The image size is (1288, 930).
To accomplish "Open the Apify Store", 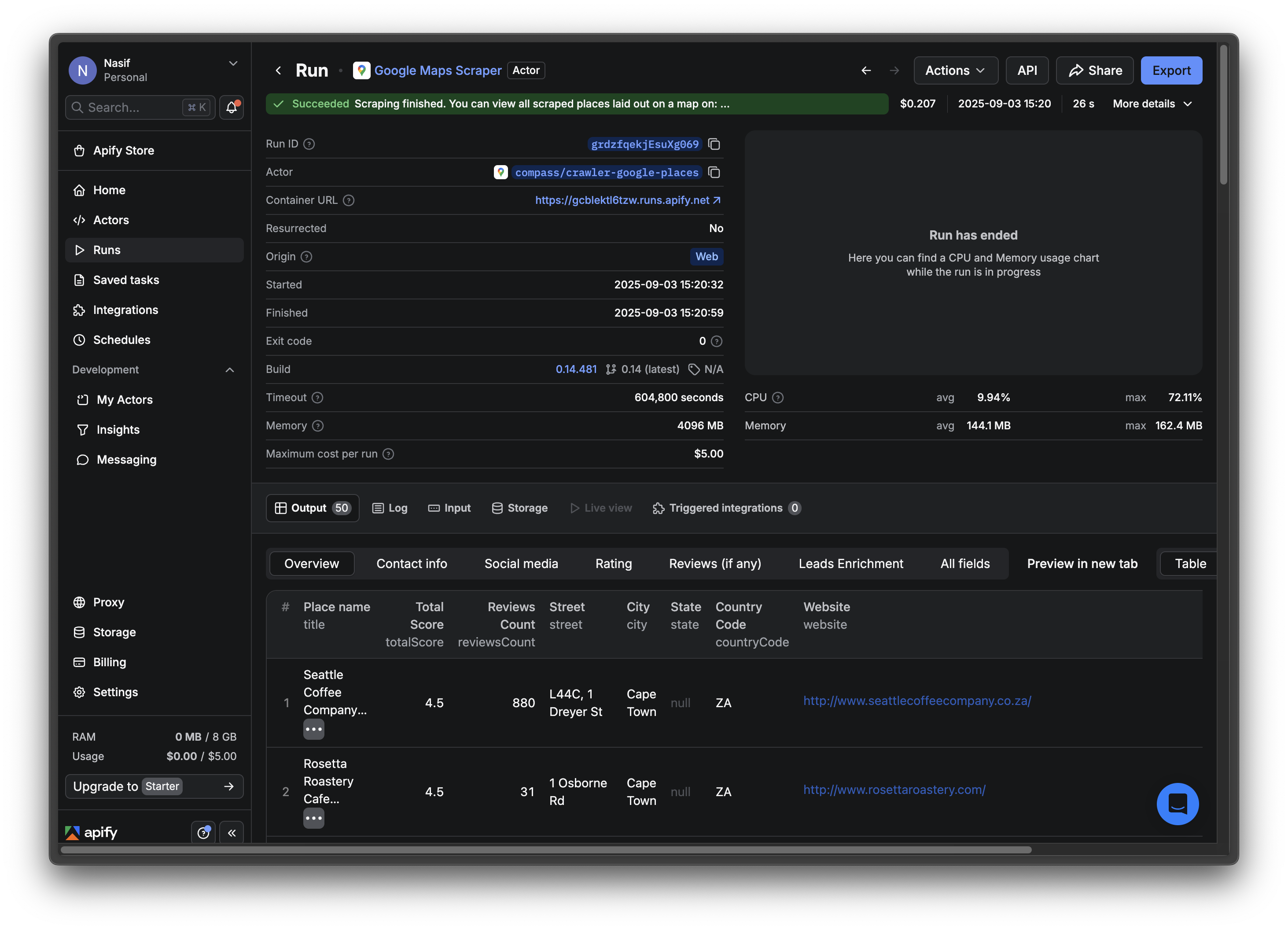I will point(123,150).
